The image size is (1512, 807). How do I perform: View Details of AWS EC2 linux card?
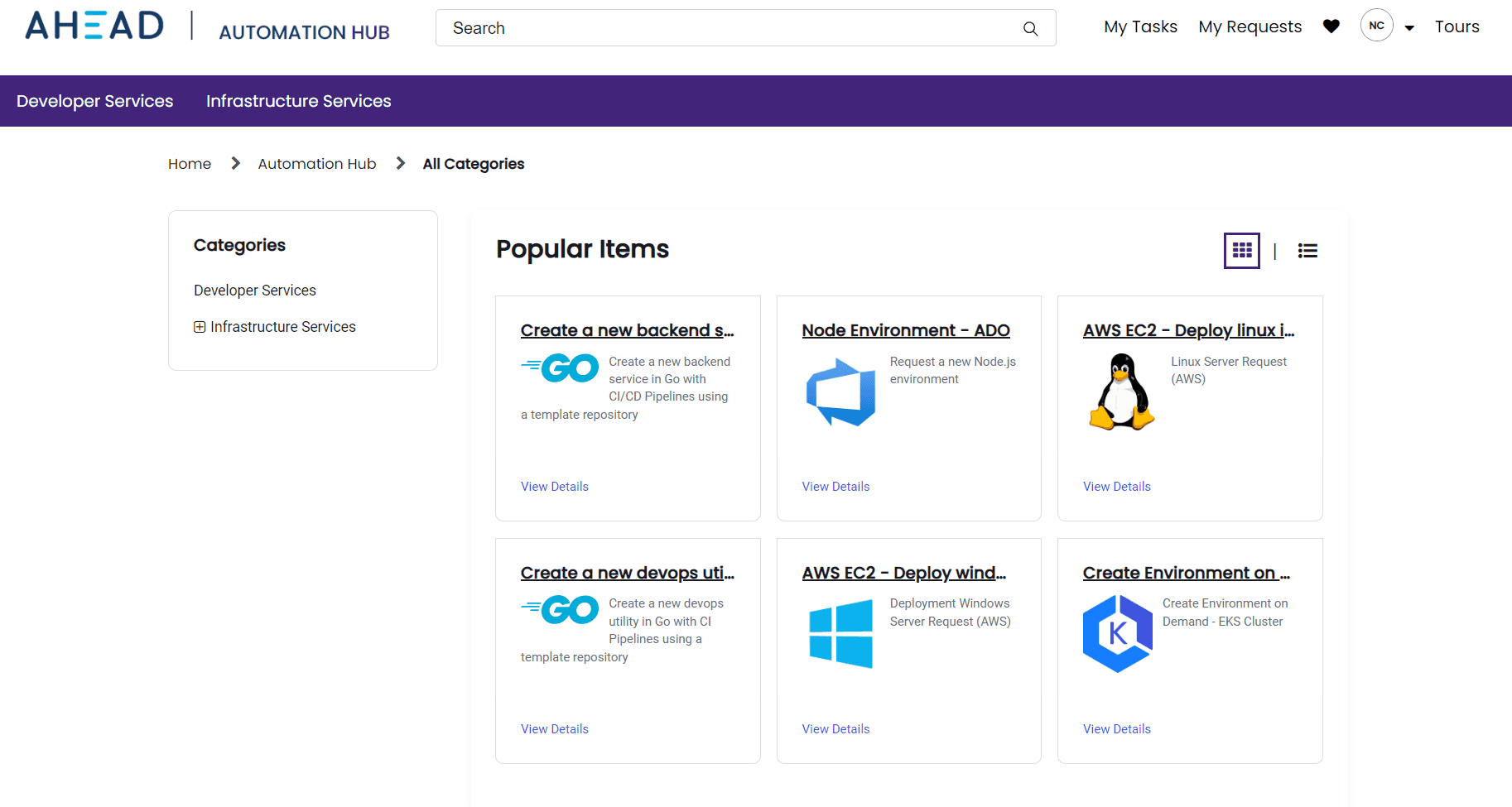(1117, 487)
